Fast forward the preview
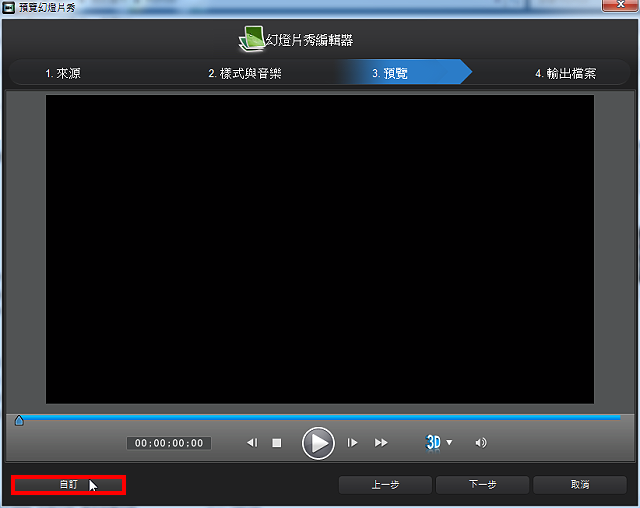640x508 pixels. 381,443
